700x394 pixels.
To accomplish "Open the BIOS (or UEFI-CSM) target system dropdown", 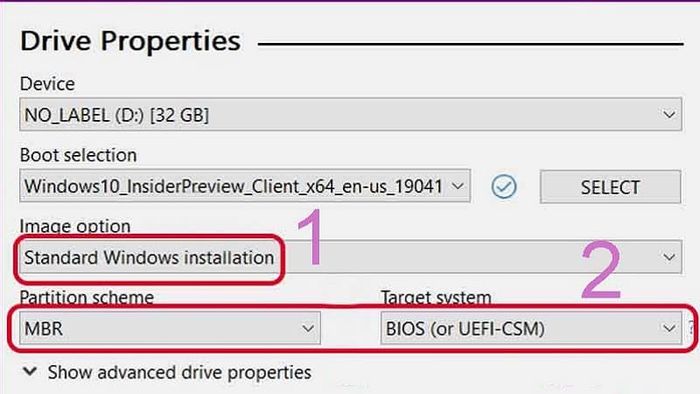I will 531,328.
